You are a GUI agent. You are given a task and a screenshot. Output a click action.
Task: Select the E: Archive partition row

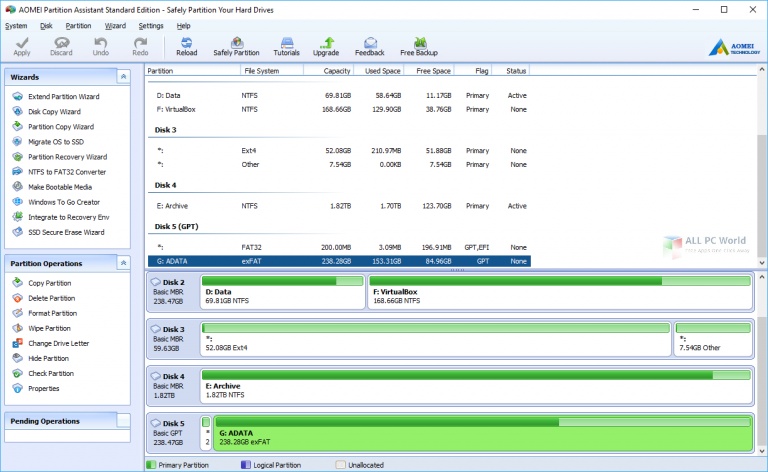coord(339,206)
